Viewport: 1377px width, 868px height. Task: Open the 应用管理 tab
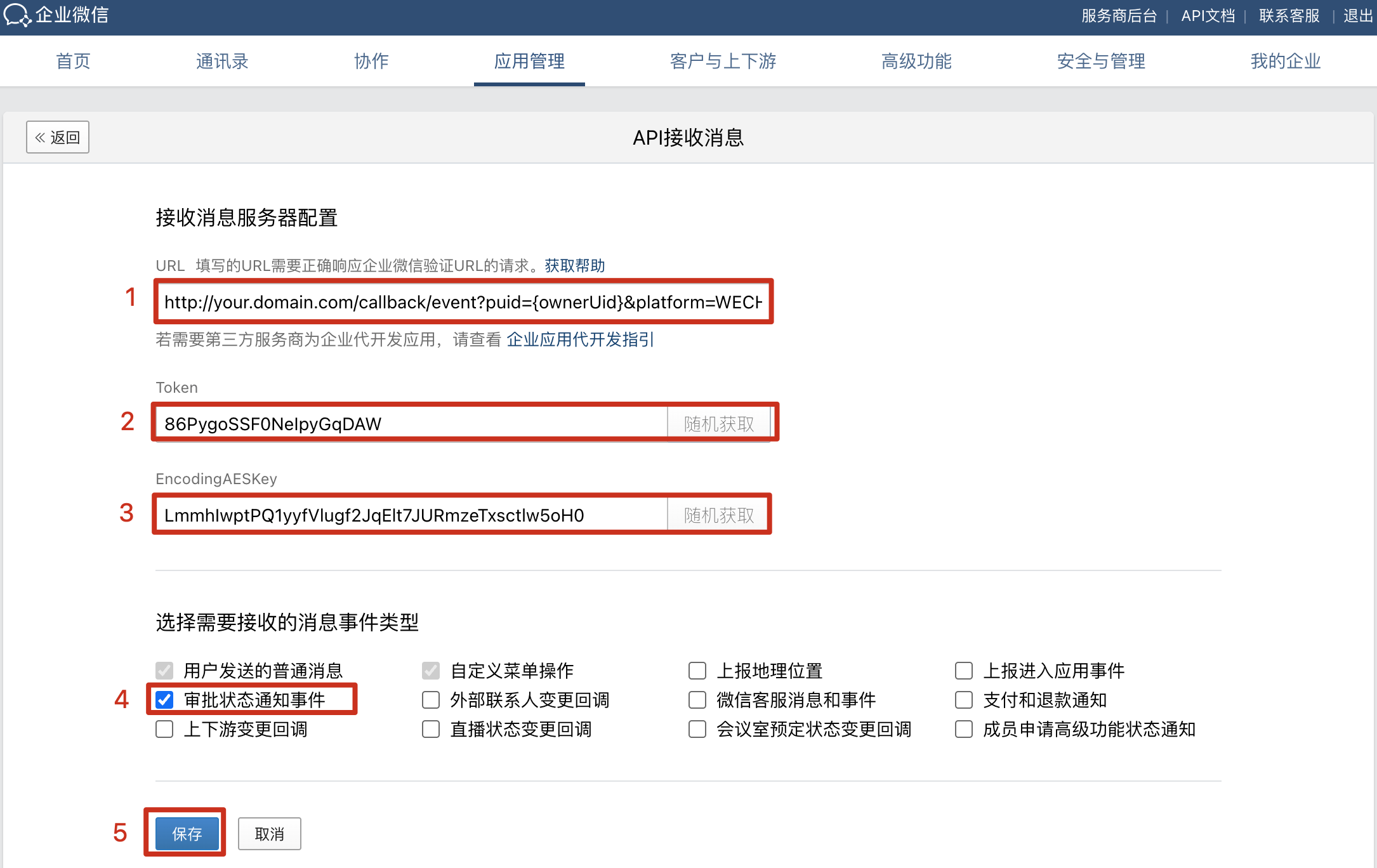(x=529, y=61)
